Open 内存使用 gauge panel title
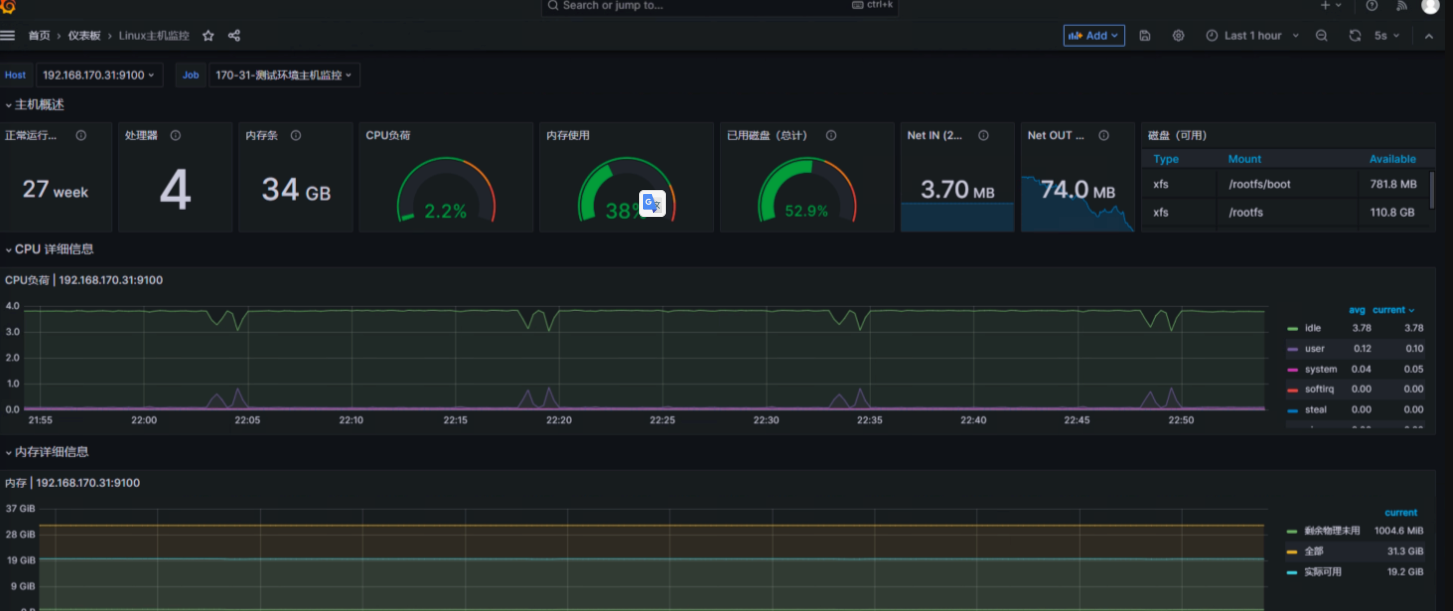This screenshot has width=1453, height=611. [568, 135]
